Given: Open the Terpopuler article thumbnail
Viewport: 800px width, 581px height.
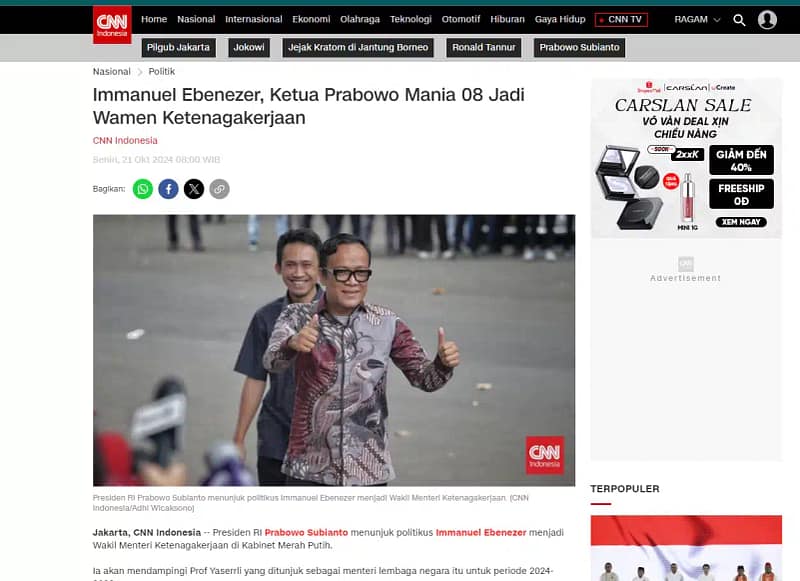Looking at the screenshot, I should (686, 548).
